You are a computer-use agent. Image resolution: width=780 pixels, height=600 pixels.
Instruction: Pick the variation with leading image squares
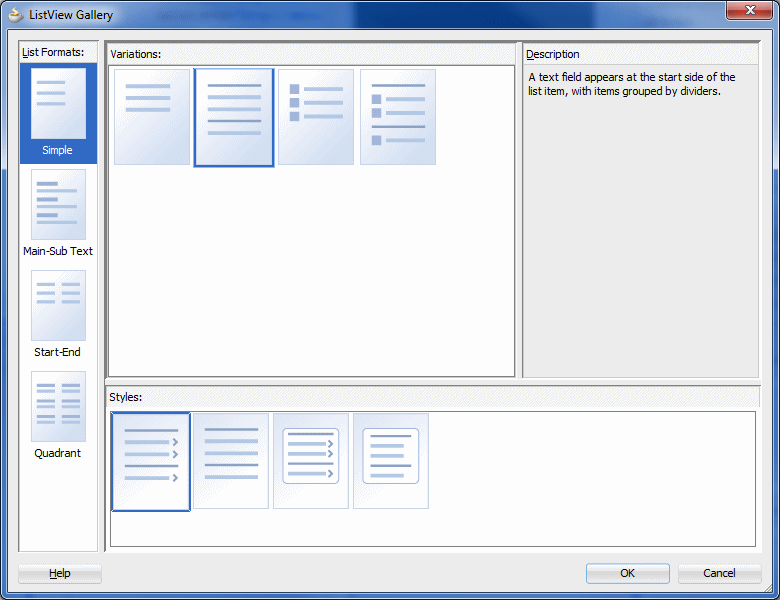[x=316, y=117]
